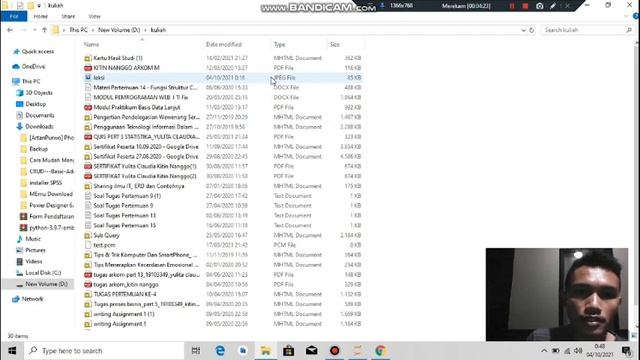
Task: Select Materi Pertemuan 14 DOCX icon
Action: coord(88,87)
